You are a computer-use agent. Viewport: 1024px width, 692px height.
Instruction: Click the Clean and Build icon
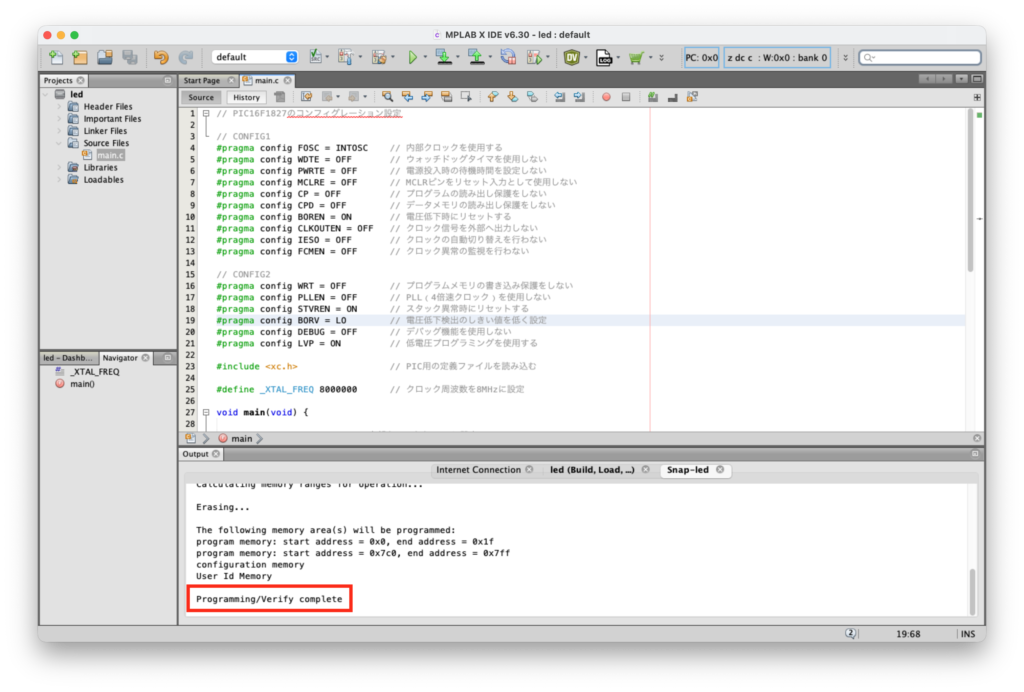(379, 57)
